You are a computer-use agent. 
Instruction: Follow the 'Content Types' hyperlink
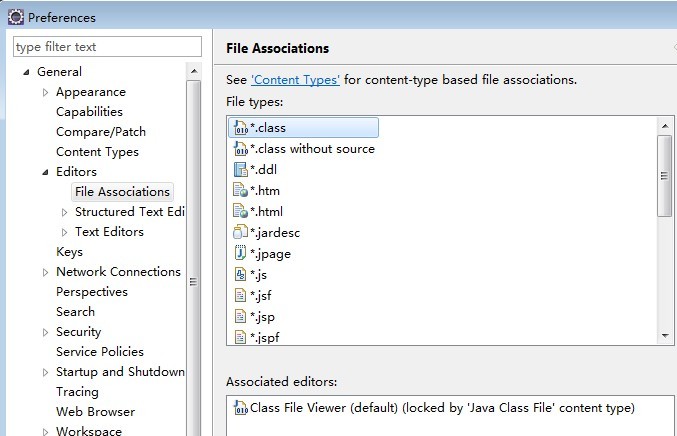[x=295, y=80]
